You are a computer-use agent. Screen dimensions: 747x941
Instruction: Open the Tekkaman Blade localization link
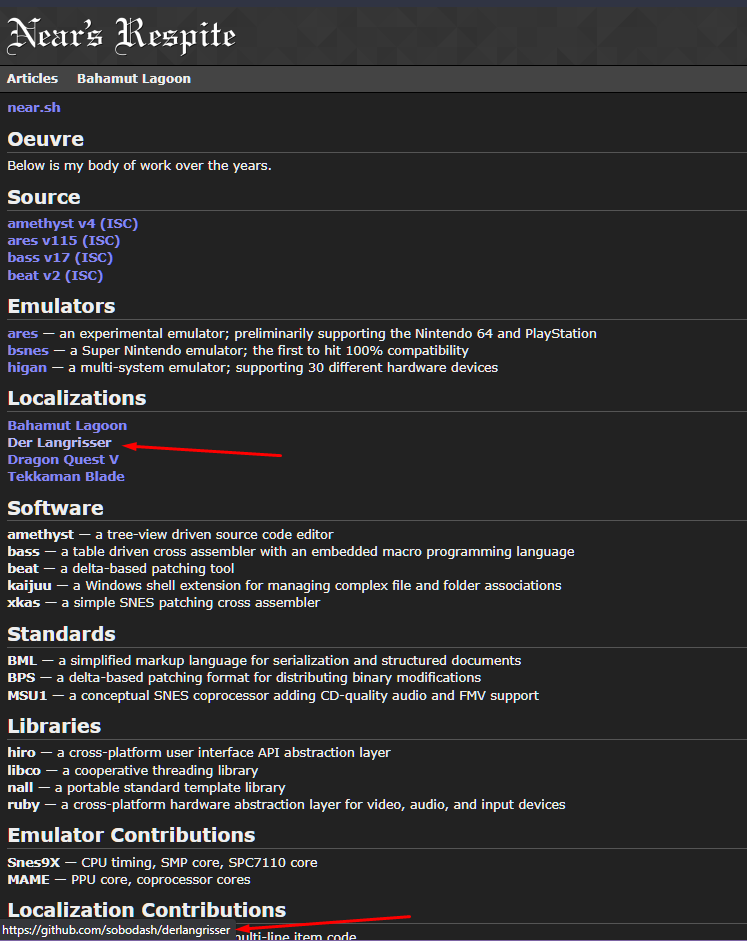tap(66, 477)
